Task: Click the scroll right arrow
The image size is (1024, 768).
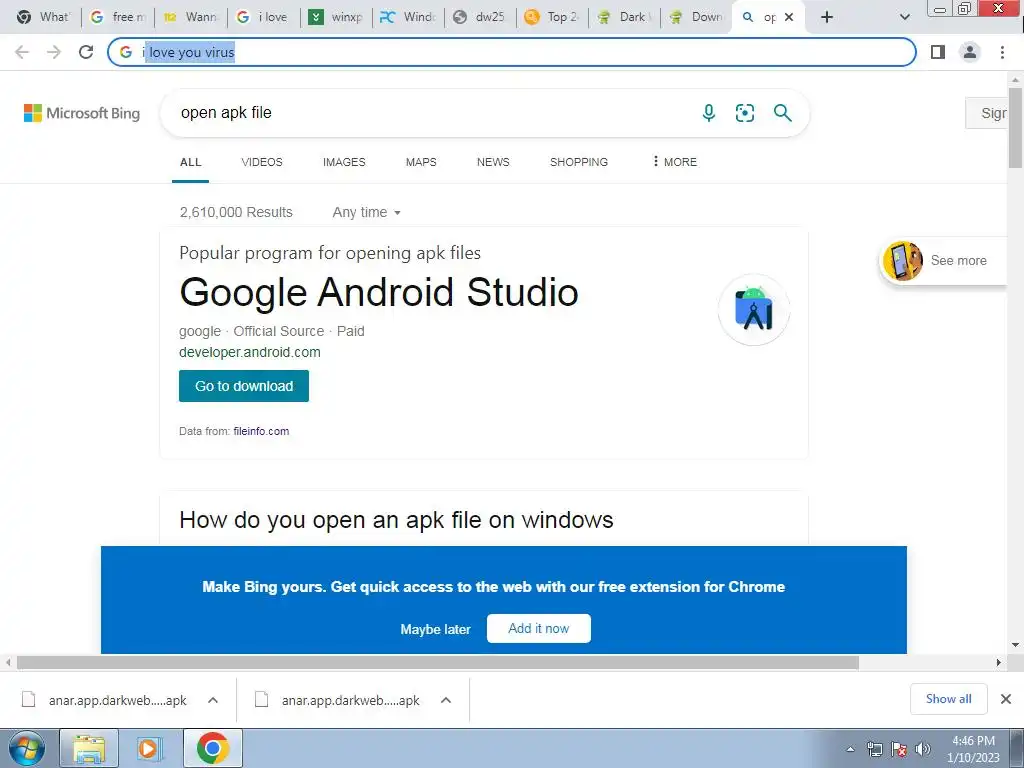Action: click(x=998, y=662)
